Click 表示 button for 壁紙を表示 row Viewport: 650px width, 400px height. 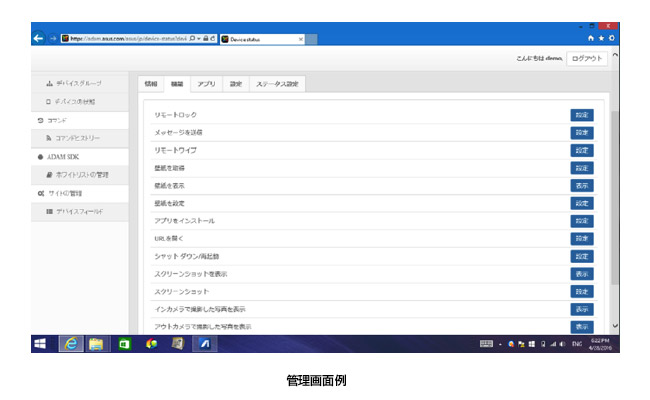point(581,186)
